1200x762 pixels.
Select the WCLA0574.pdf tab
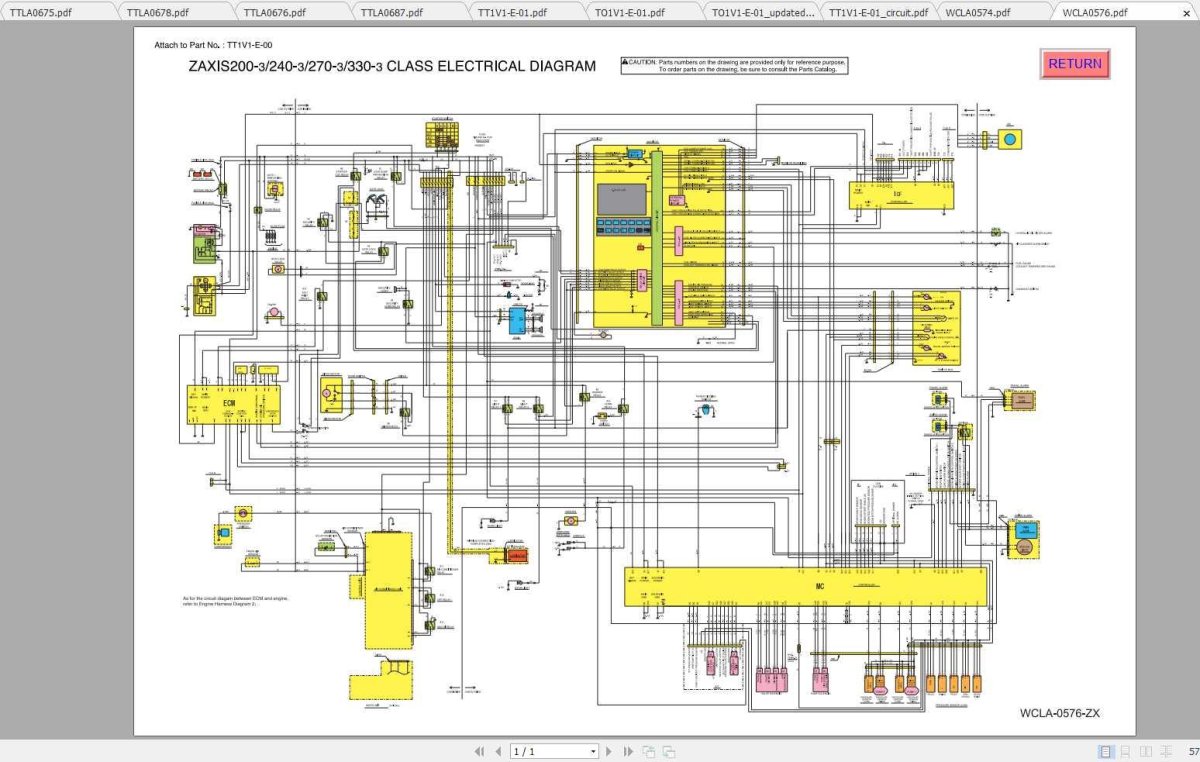pyautogui.click(x=978, y=13)
